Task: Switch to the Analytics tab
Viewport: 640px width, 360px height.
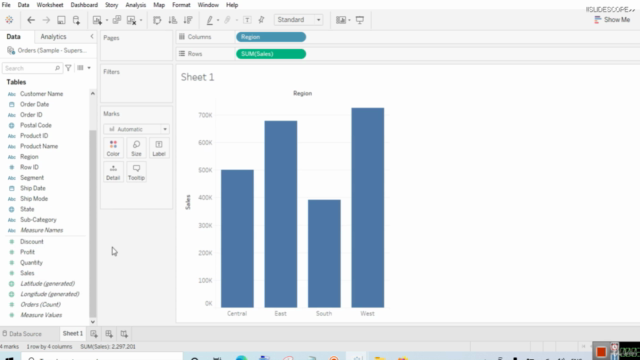Action: [53, 37]
